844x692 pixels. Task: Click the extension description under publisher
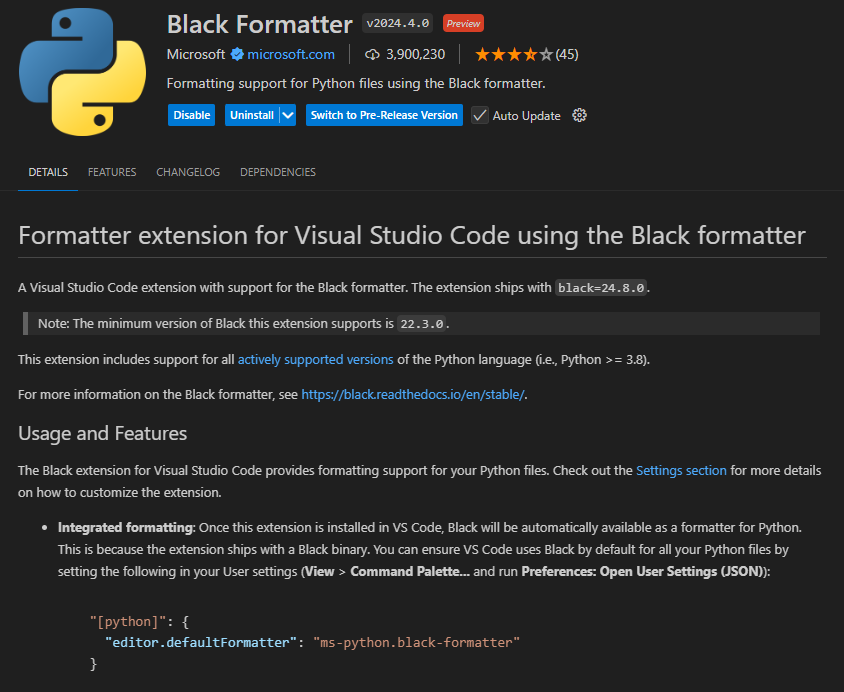coord(356,83)
